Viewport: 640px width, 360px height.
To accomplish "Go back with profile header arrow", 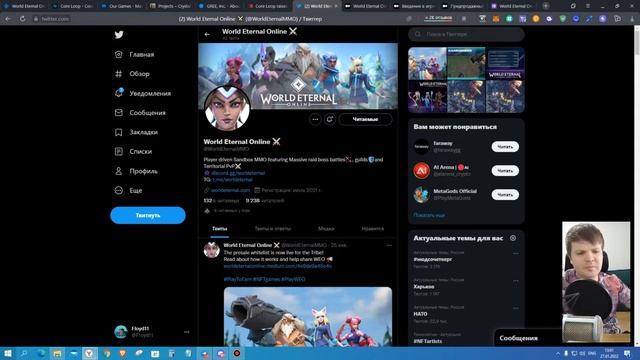I will [207, 34].
